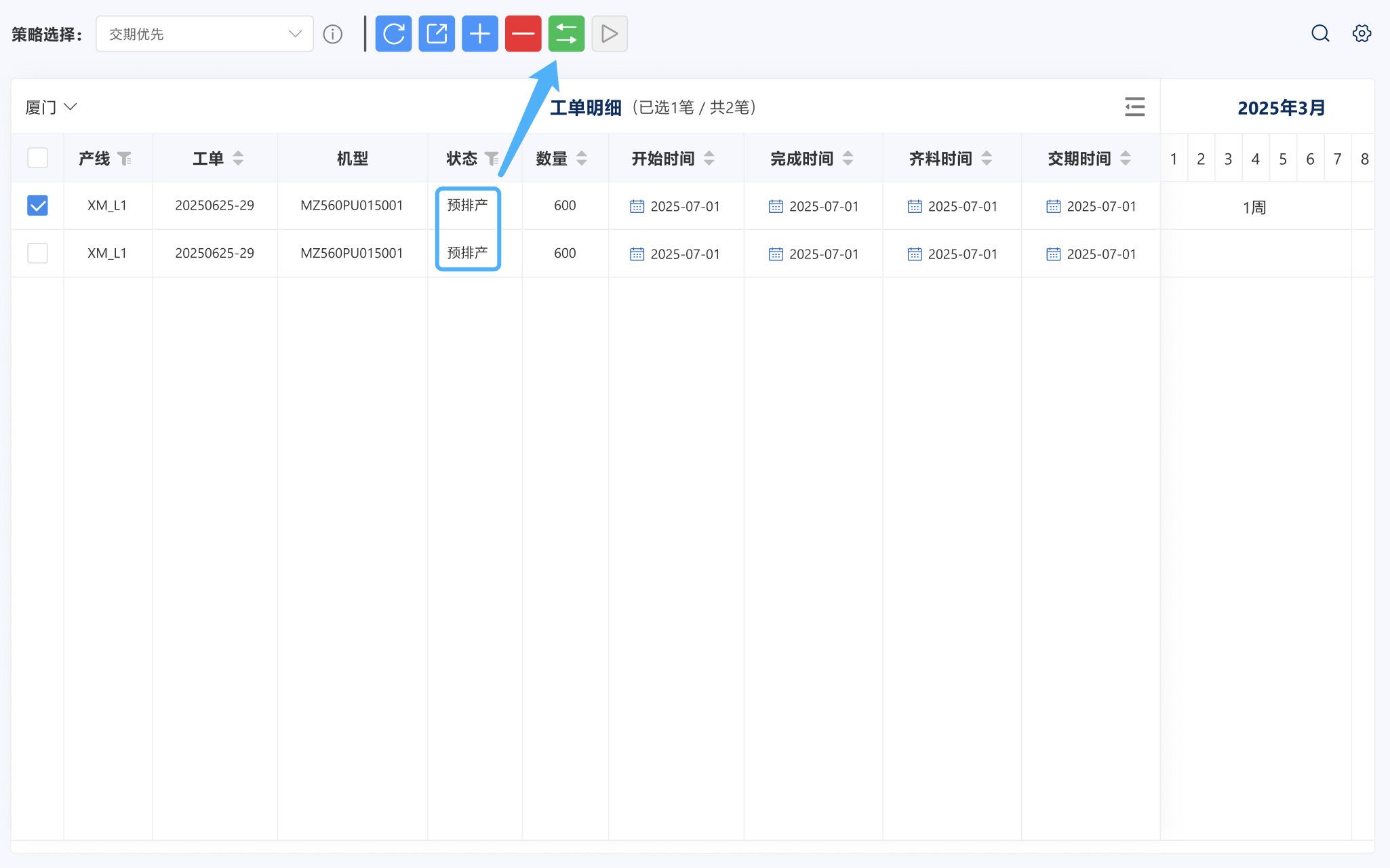This screenshot has width=1390, height=868.
Task: Open the settings gear icon
Action: (1362, 34)
